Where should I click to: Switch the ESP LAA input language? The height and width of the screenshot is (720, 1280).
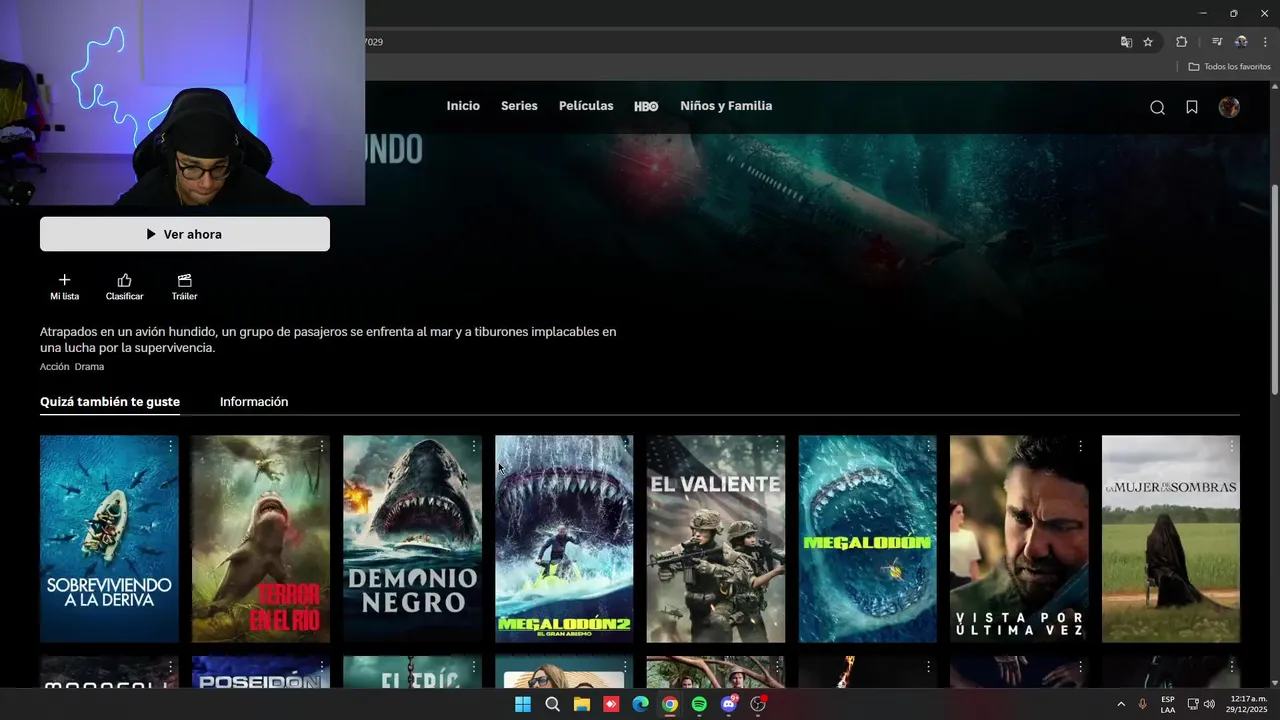pos(1168,704)
